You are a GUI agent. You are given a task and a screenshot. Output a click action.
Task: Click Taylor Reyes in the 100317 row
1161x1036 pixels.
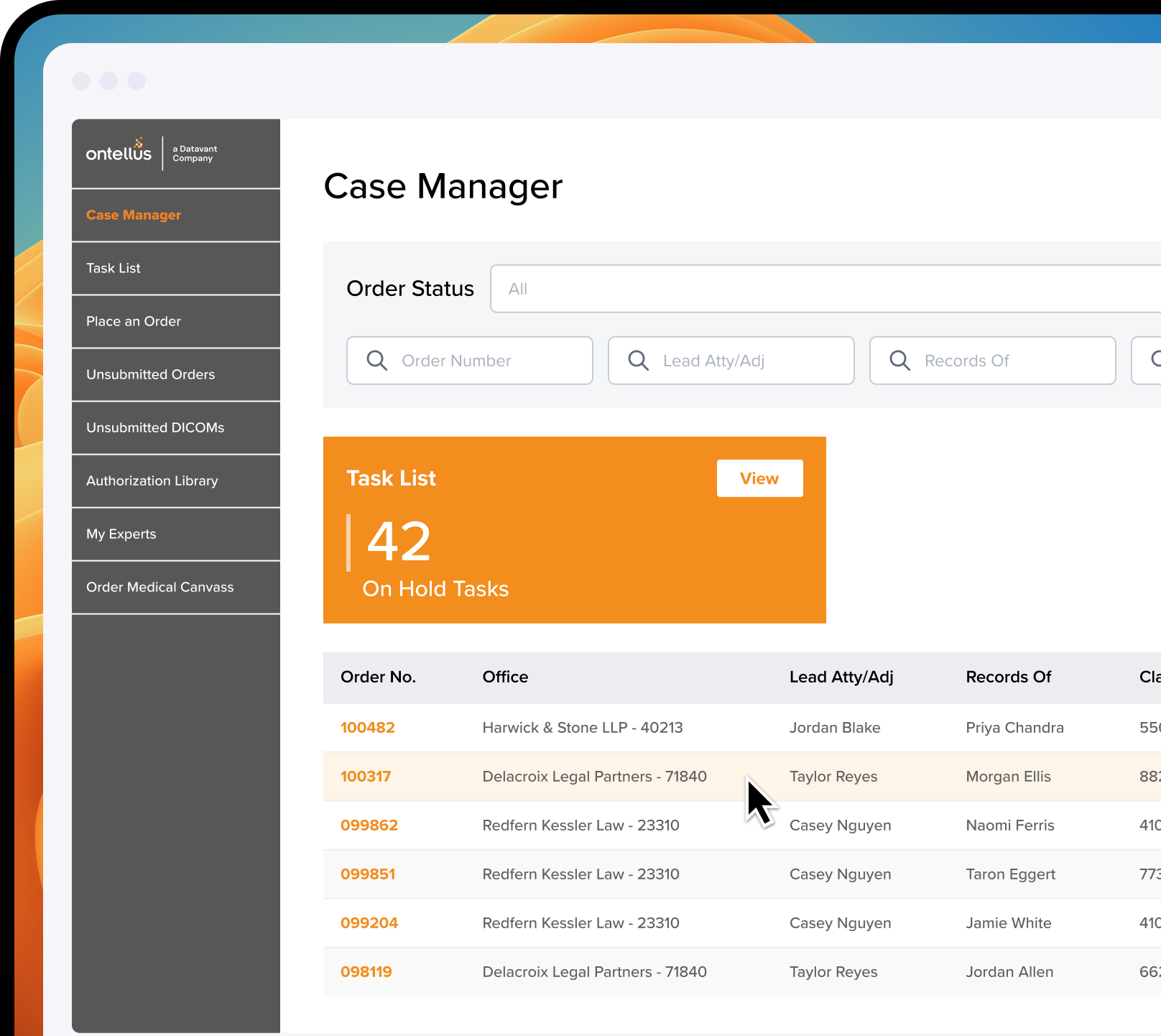(x=833, y=777)
